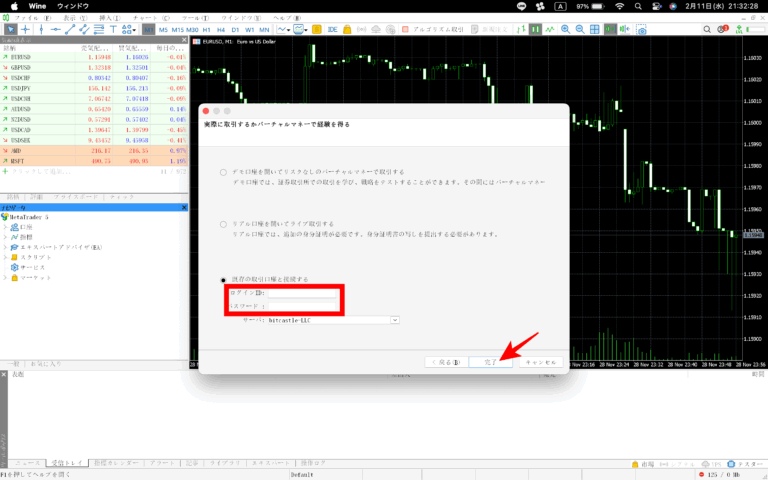Choose the trendline drawing tool
The width and height of the screenshot is (768, 480).
(70, 29)
